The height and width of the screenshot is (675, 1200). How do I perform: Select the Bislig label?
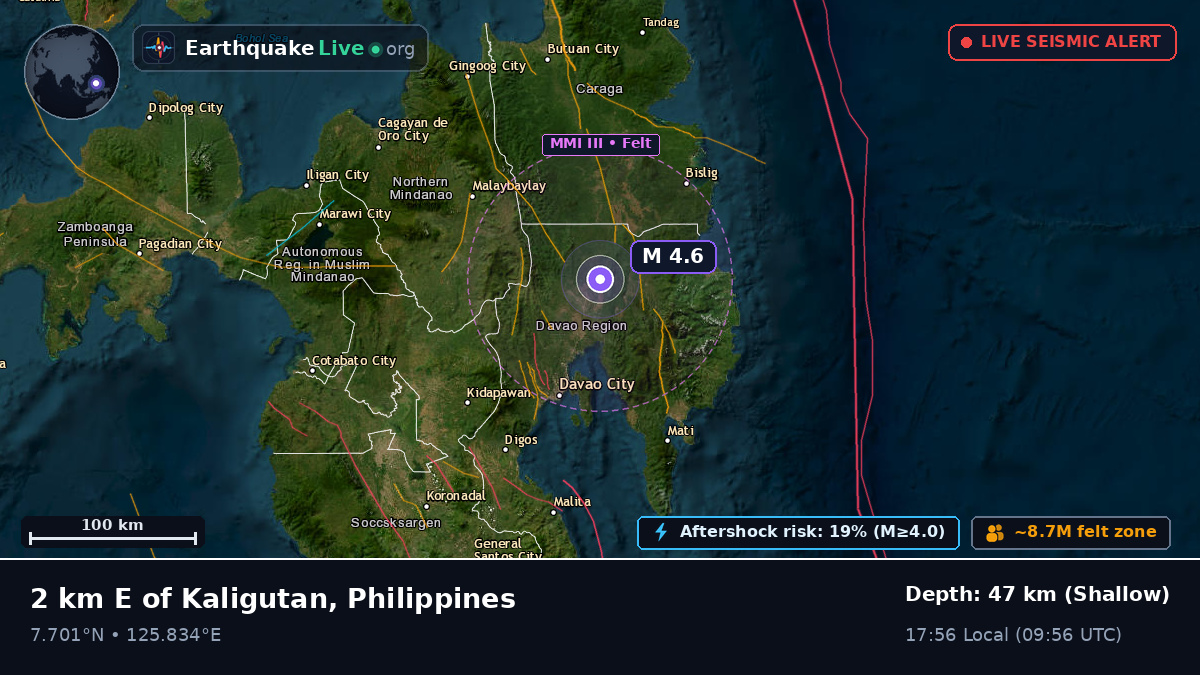pyautogui.click(x=702, y=173)
